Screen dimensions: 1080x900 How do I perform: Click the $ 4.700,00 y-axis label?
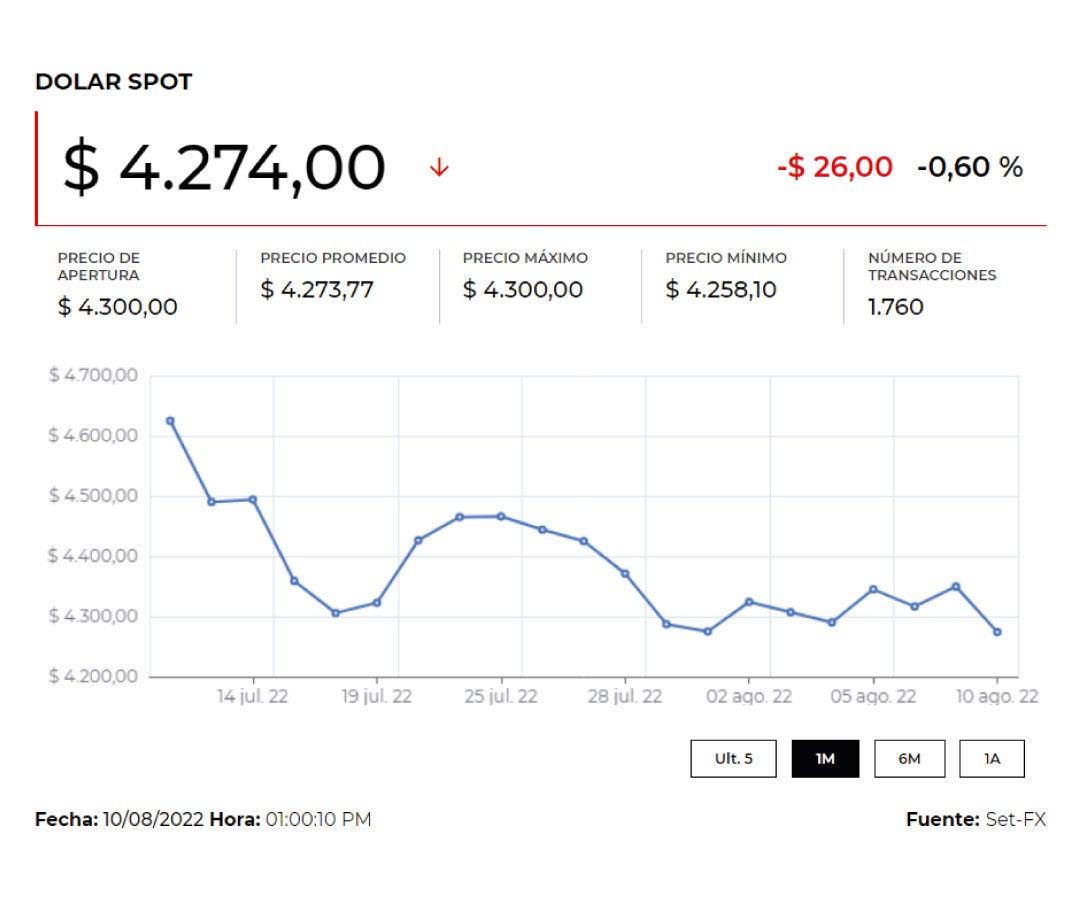[x=92, y=376]
